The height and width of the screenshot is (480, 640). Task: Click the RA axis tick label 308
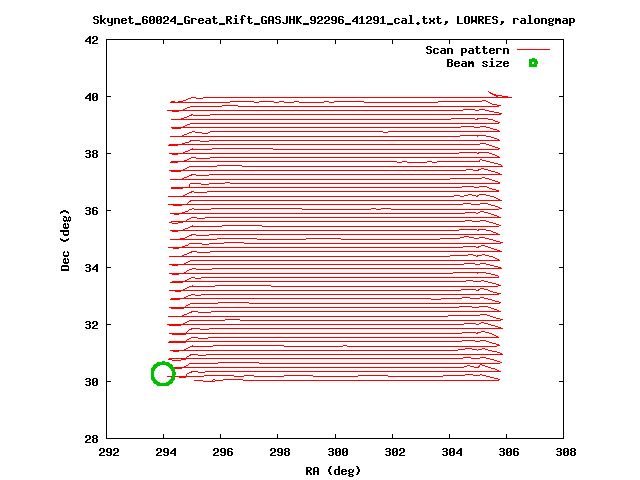(x=566, y=452)
